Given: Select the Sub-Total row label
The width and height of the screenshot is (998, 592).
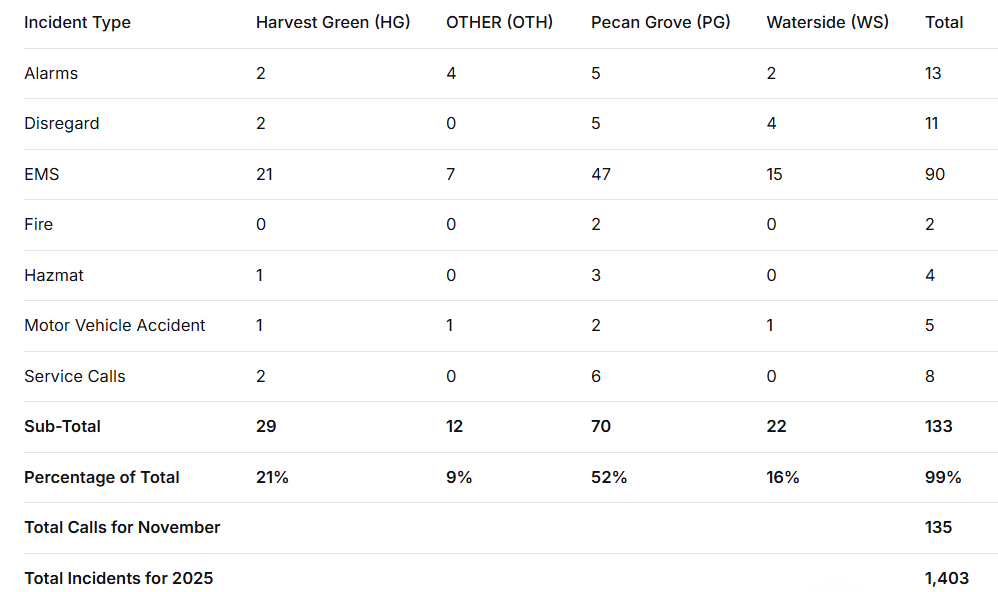Looking at the screenshot, I should 62,426.
